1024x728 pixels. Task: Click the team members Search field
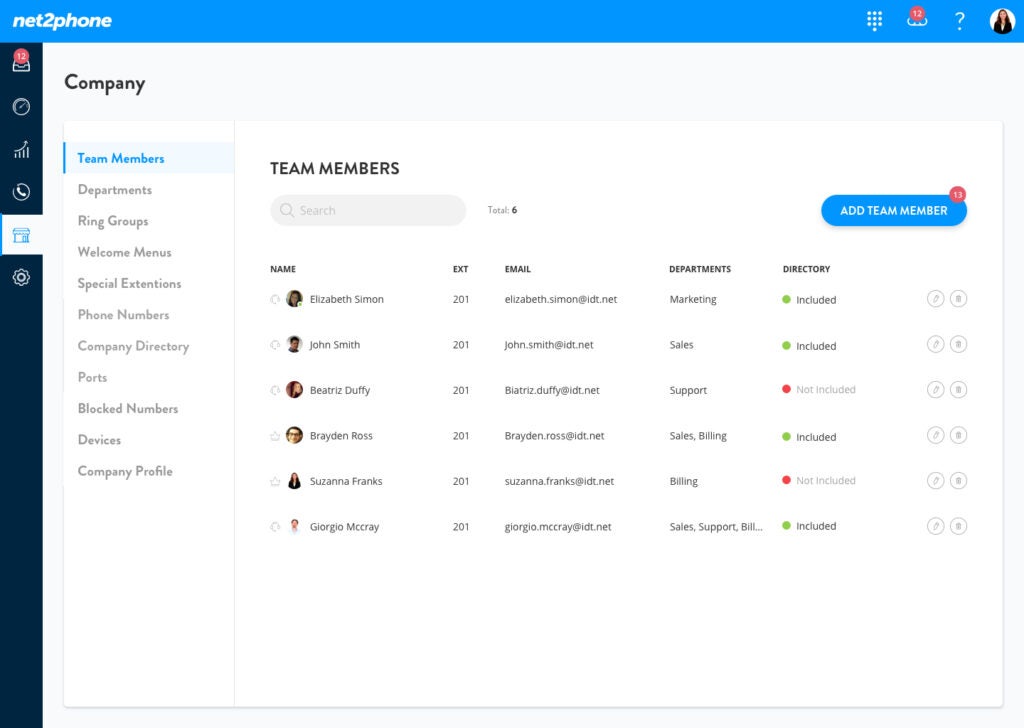pyautogui.click(x=368, y=210)
